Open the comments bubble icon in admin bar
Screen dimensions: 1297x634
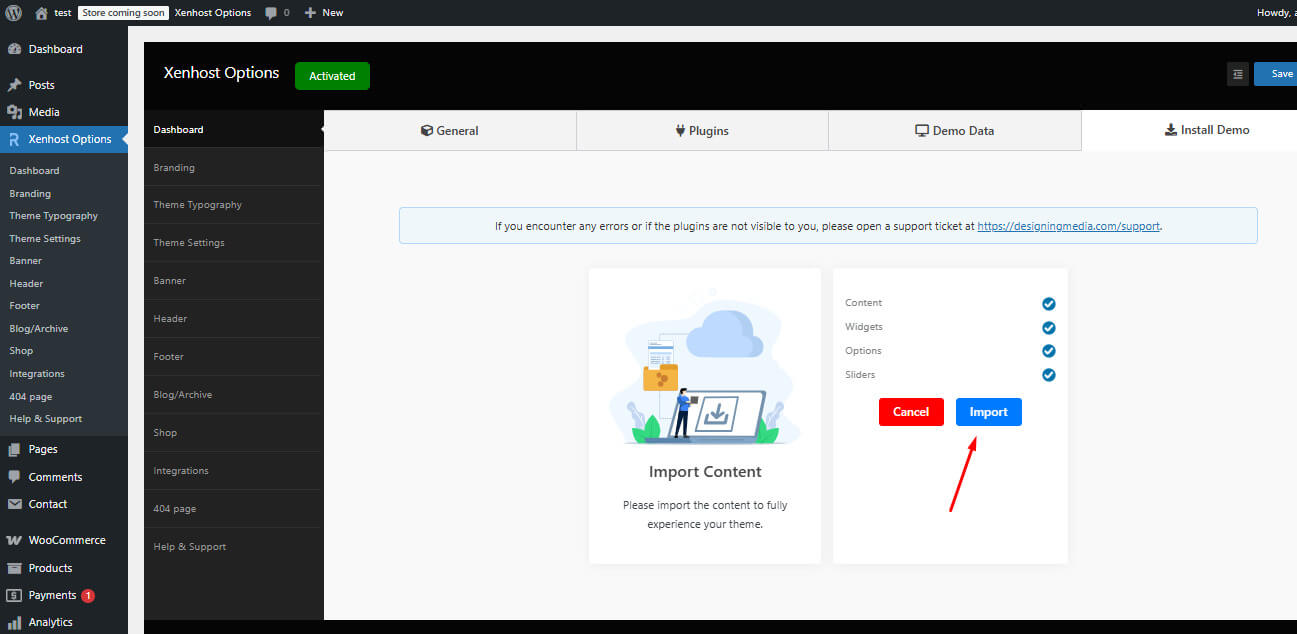271,13
